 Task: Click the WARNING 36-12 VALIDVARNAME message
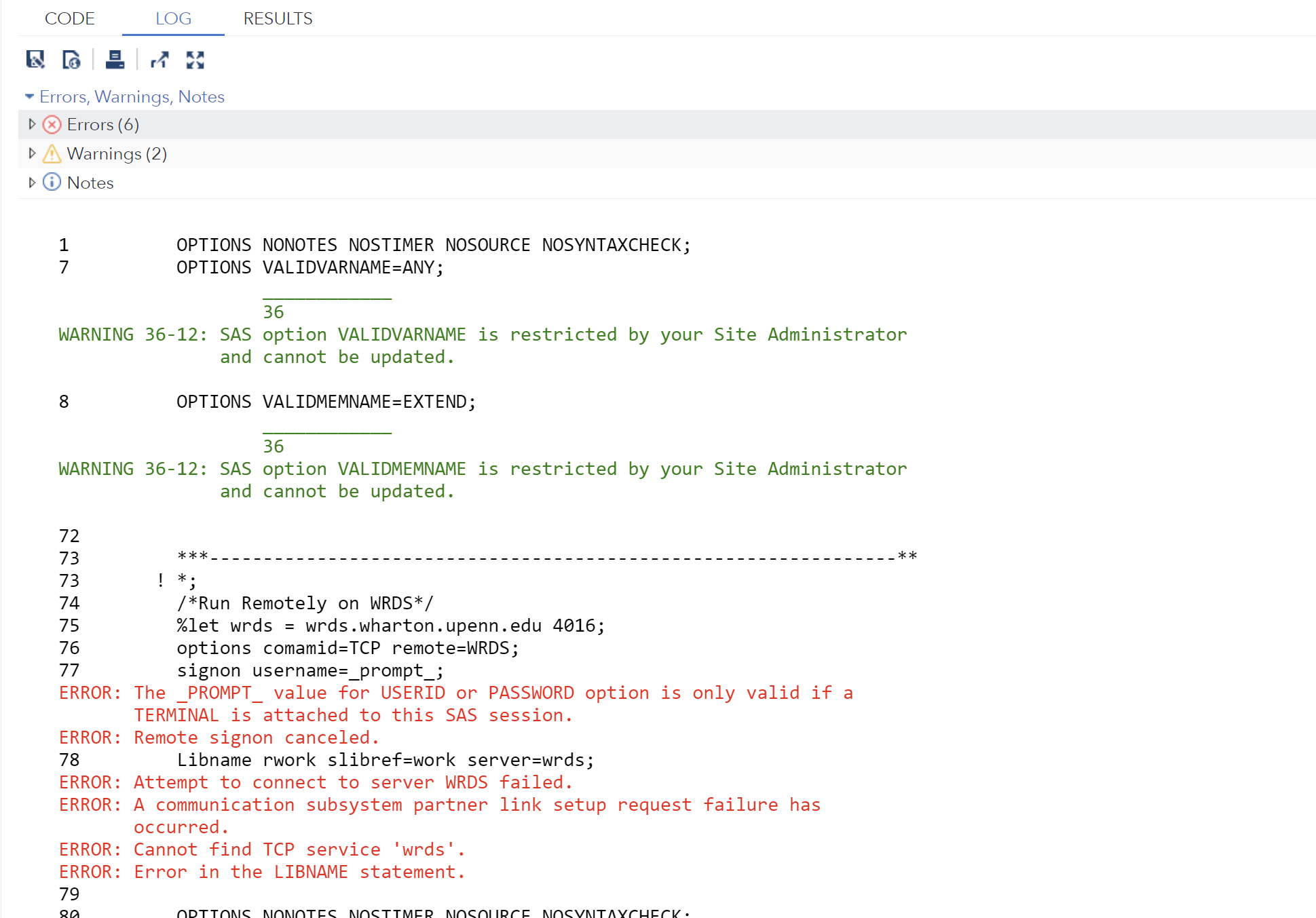482,334
